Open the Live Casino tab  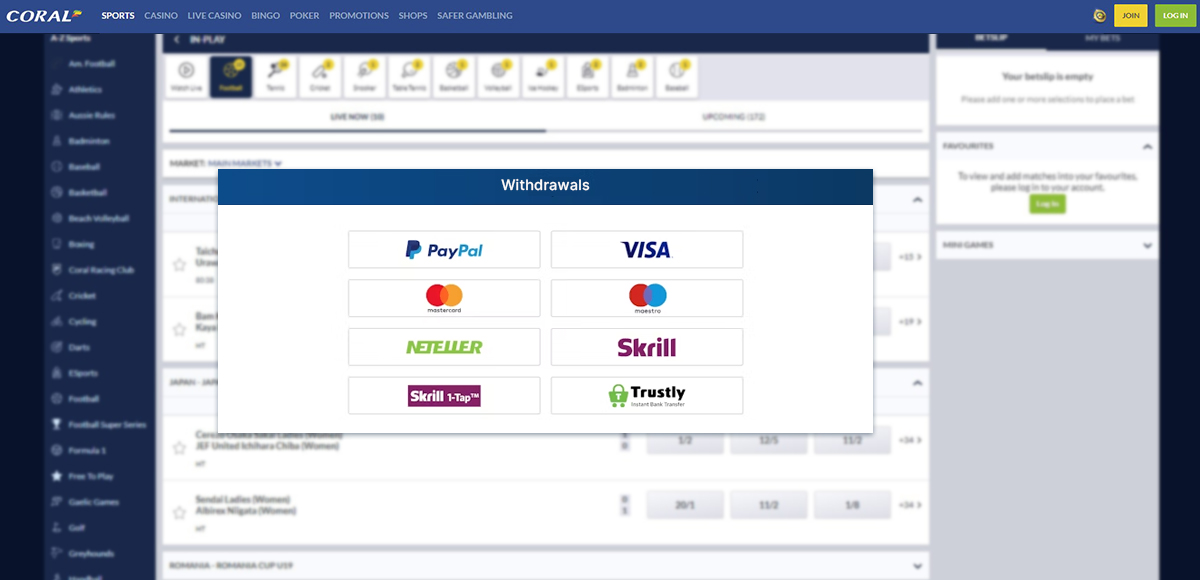[x=214, y=16]
